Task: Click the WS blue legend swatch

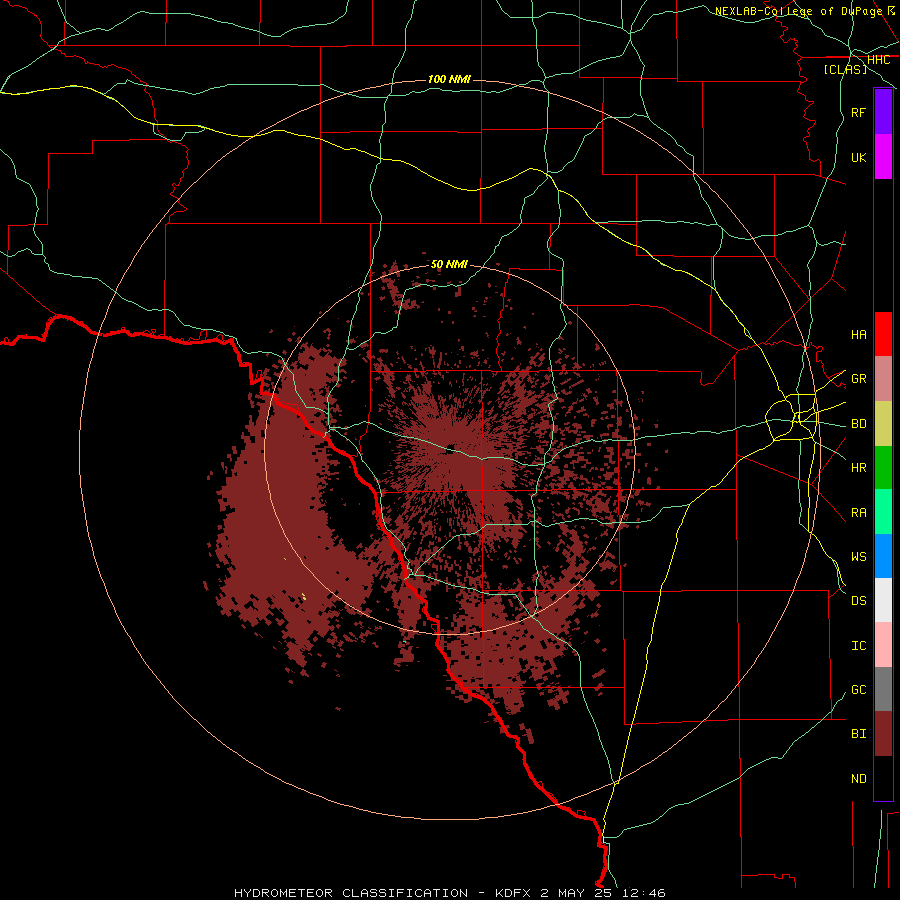Action: [883, 556]
